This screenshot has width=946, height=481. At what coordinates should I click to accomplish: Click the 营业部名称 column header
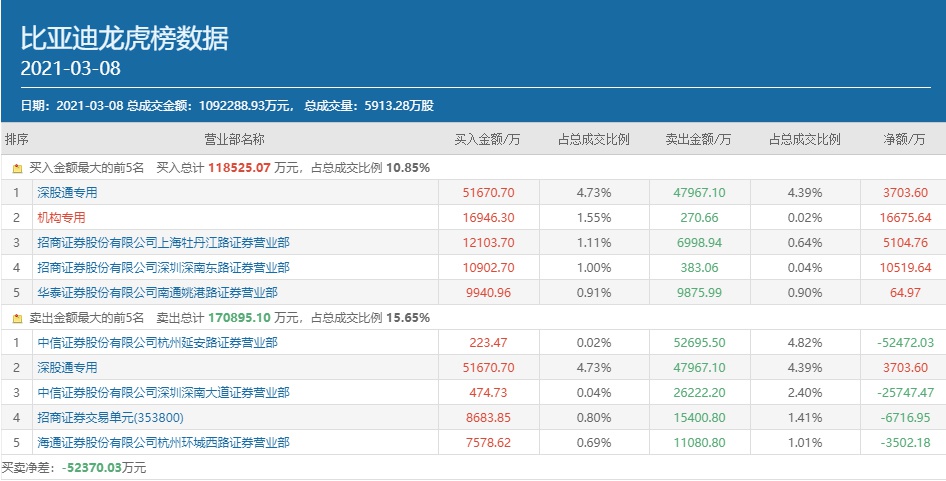(x=234, y=139)
